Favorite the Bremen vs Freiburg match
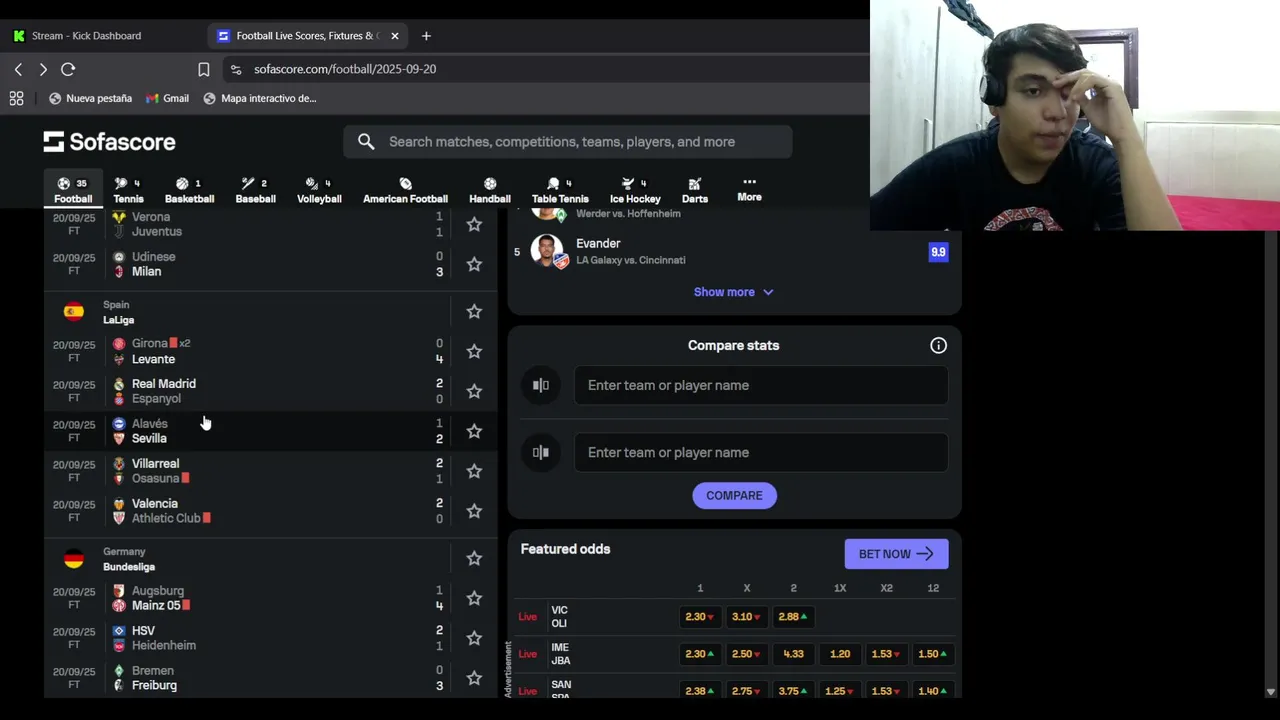Screen dimensions: 1280x720 474,678
